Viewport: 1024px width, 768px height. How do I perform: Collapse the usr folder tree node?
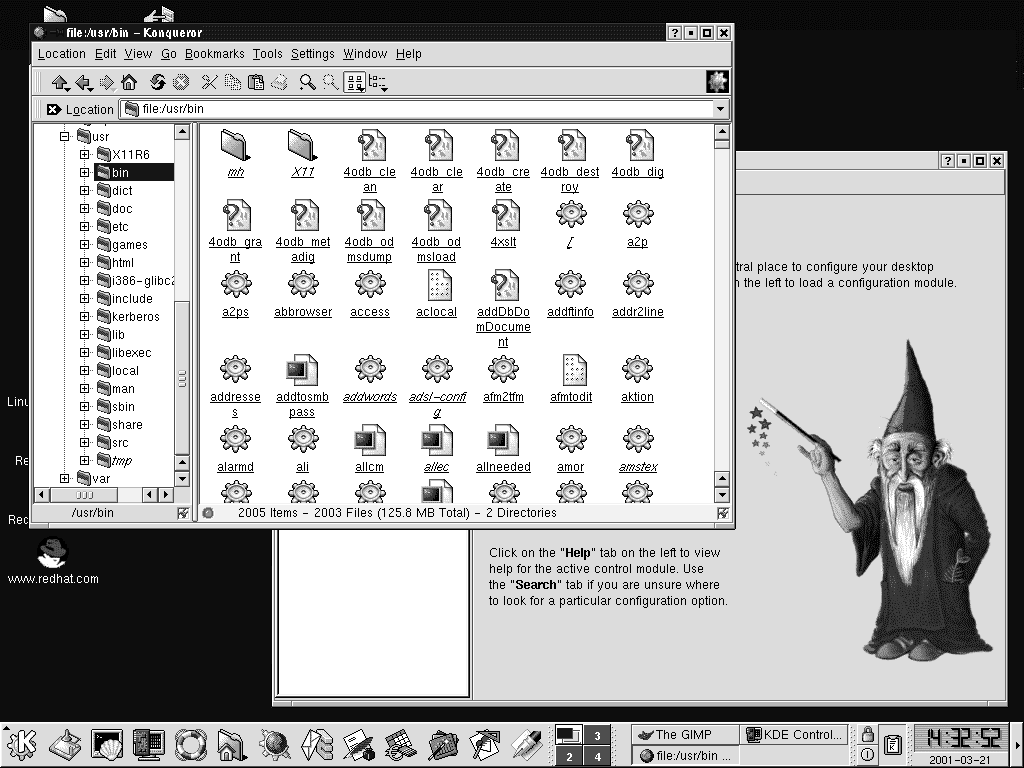coord(66,136)
